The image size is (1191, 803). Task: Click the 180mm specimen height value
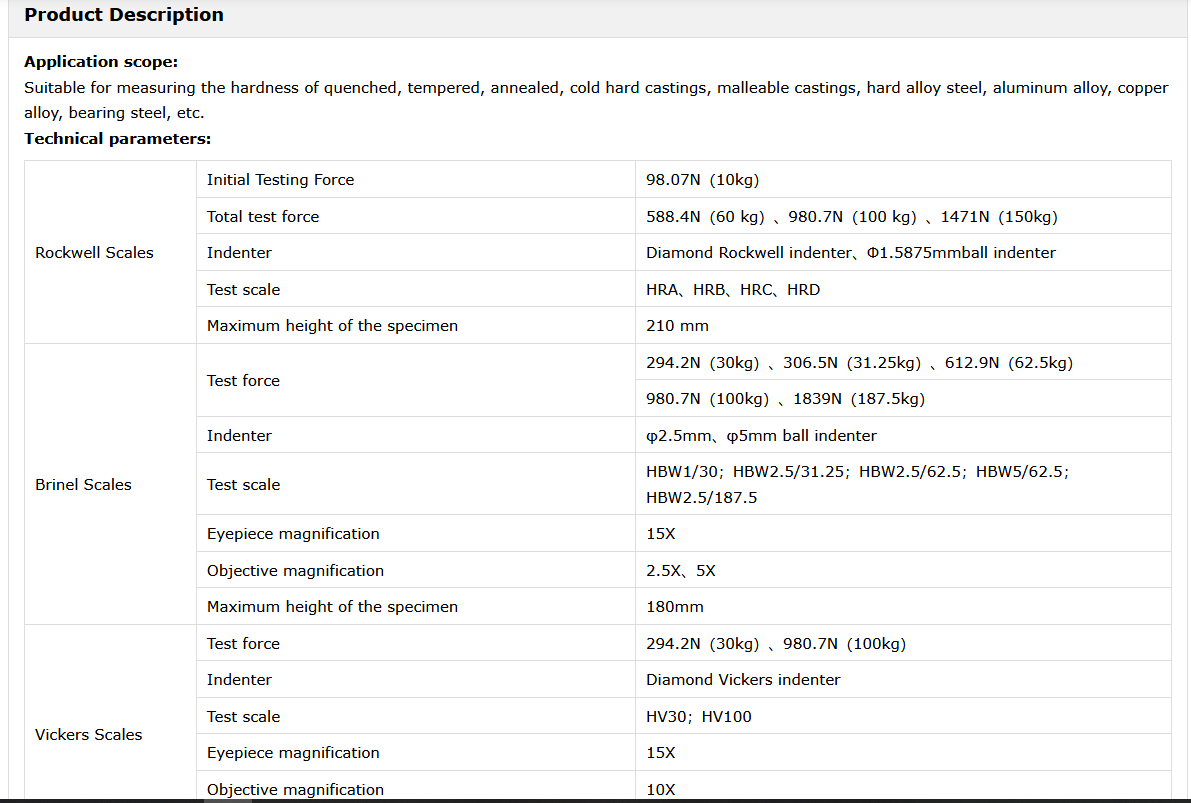pos(675,607)
